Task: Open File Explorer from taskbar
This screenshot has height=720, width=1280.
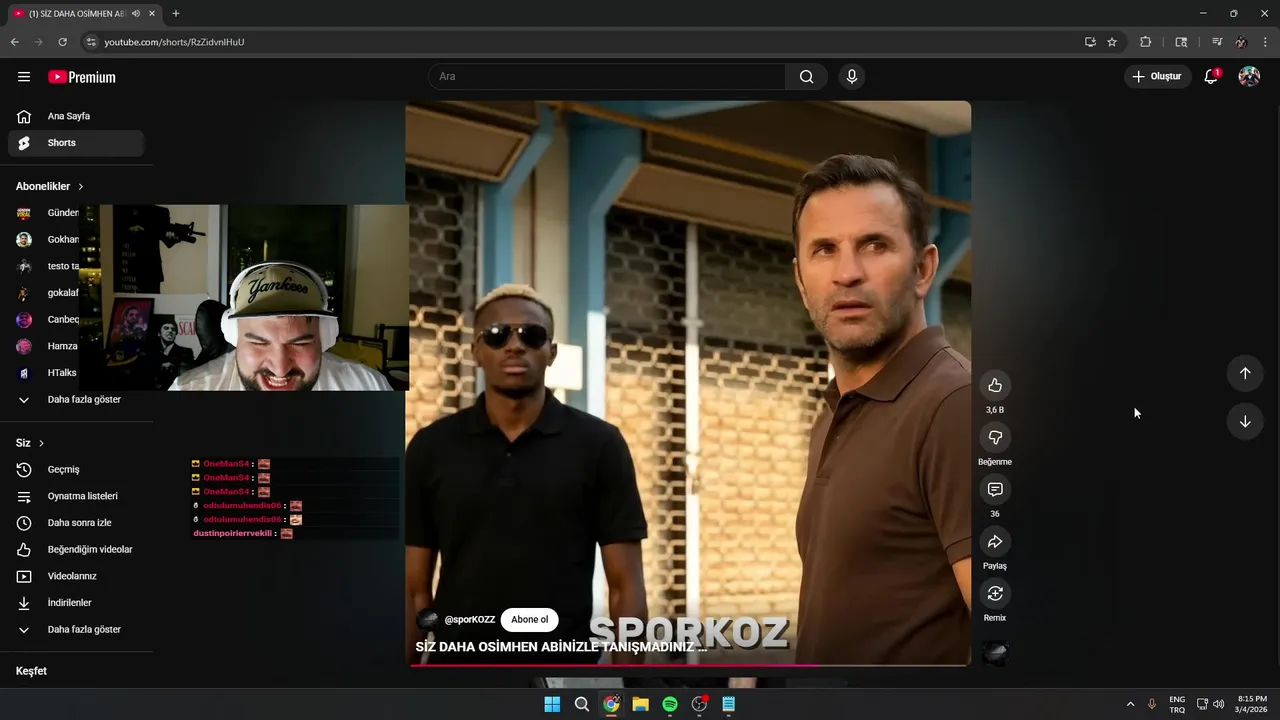Action: [640, 704]
